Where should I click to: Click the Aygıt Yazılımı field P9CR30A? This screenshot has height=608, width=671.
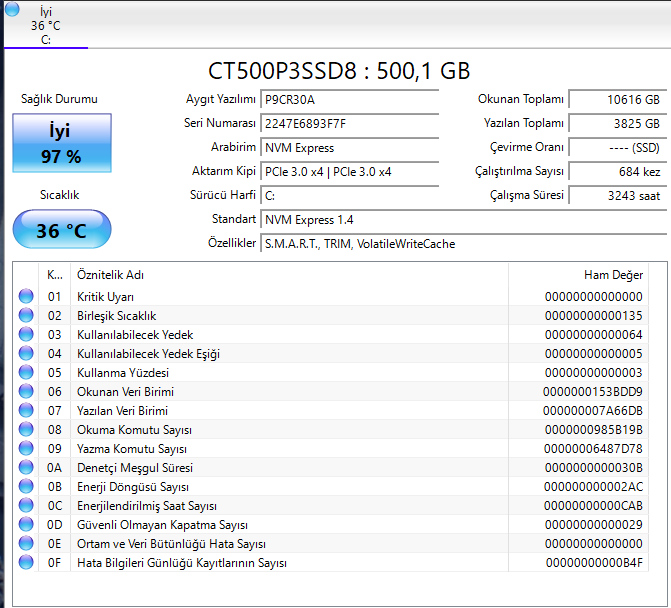coord(349,100)
